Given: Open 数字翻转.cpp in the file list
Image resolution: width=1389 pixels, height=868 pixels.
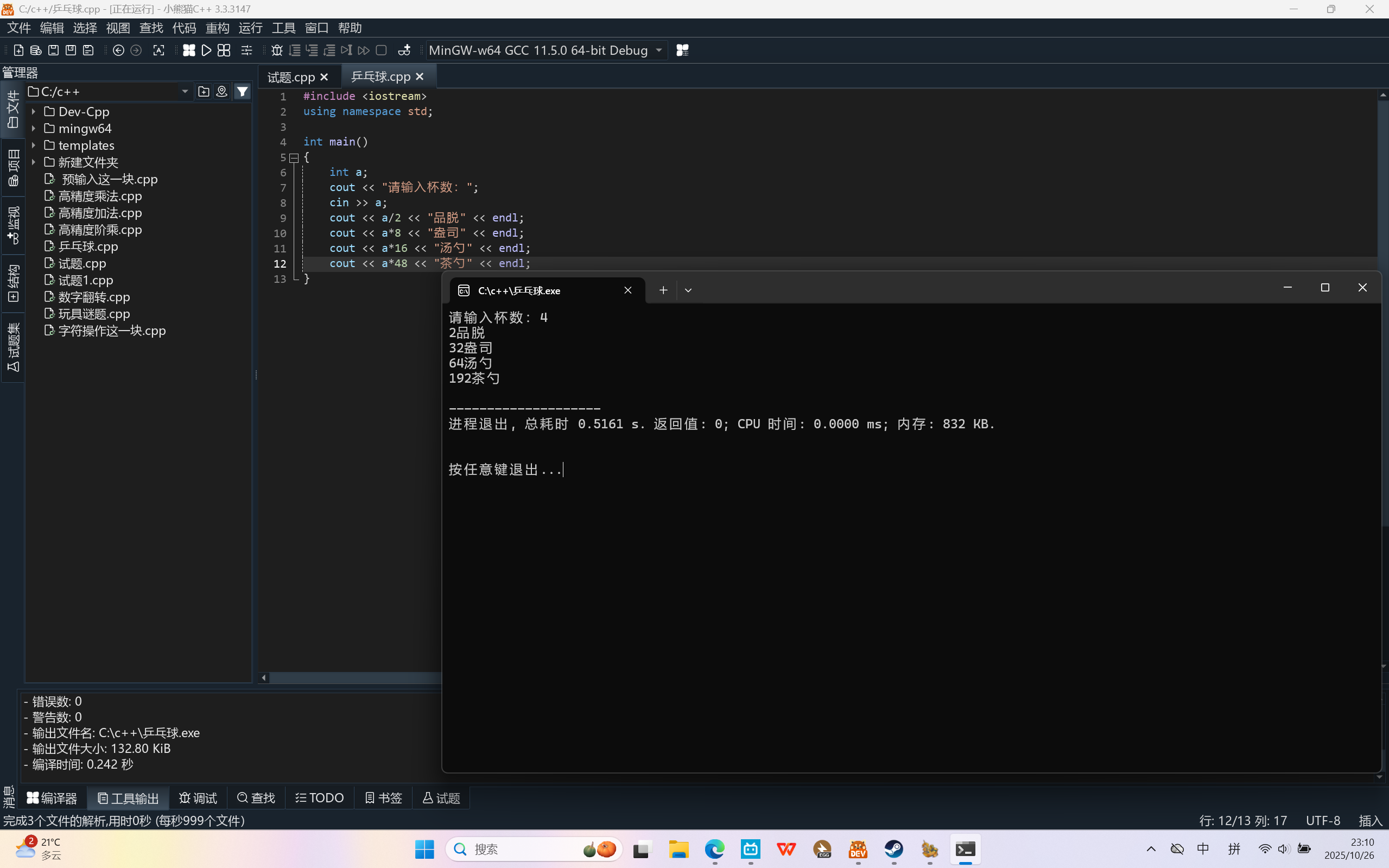Looking at the screenshot, I should point(94,297).
